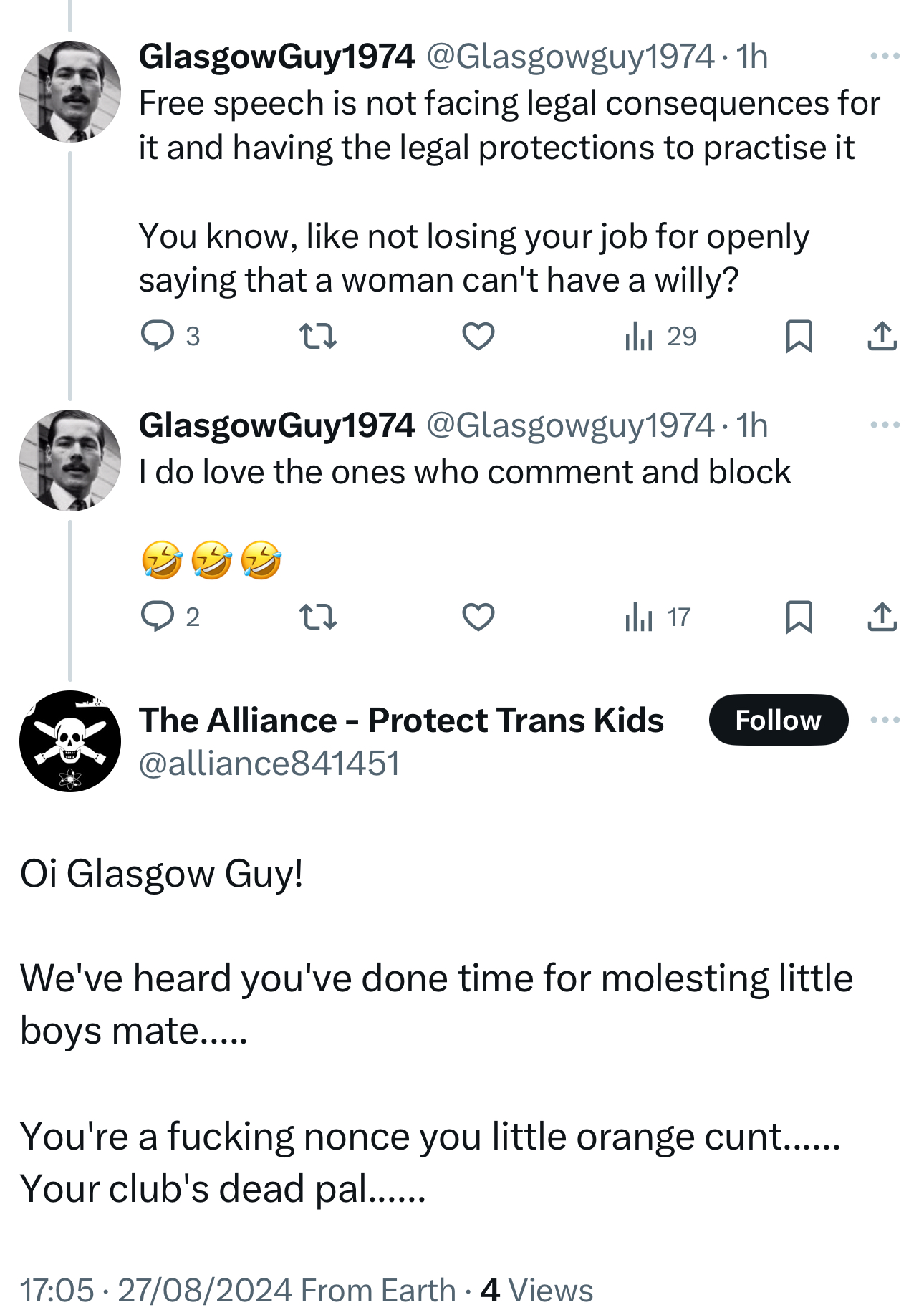Bookmark the comment and block tweet
The image size is (924, 1310).
click(x=799, y=617)
